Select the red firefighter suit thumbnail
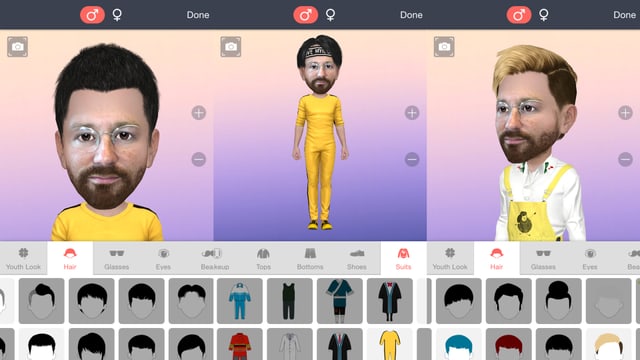 pos(240,344)
